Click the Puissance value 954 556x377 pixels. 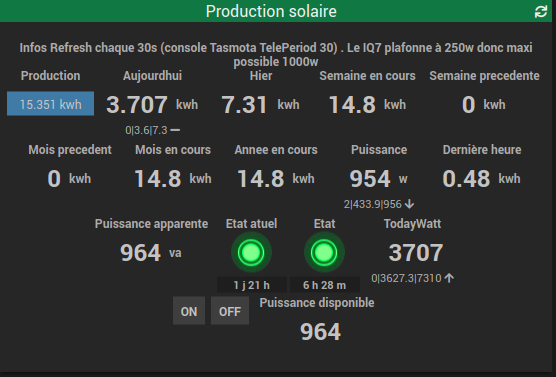pos(370,178)
